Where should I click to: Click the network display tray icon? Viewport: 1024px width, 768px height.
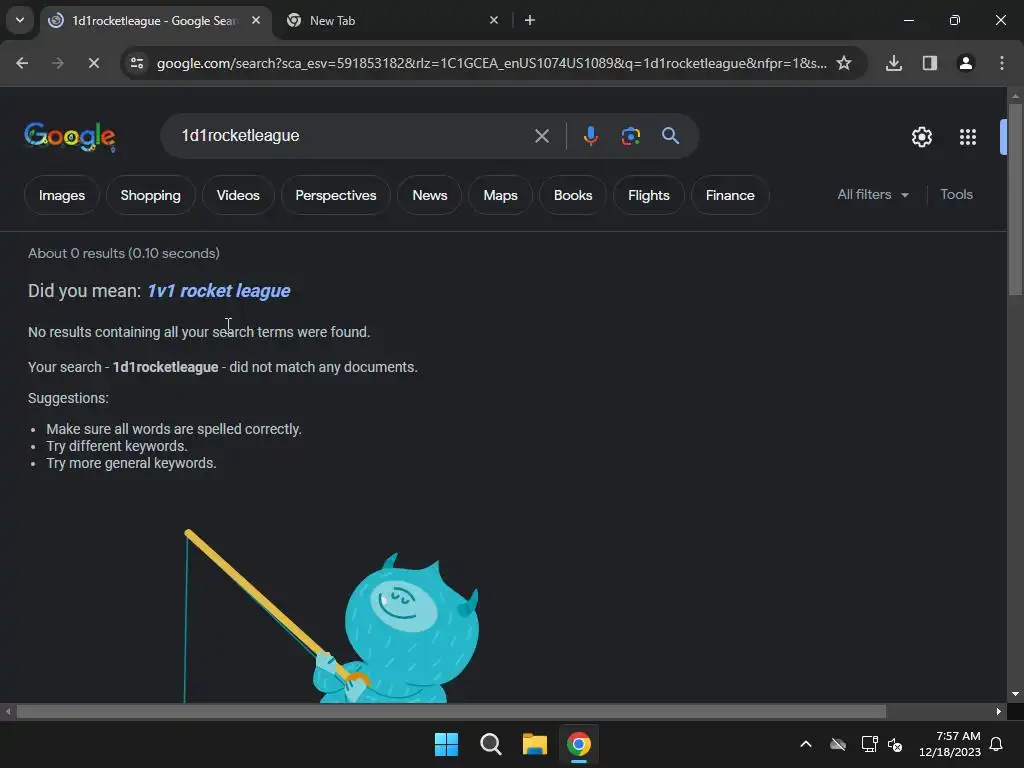click(x=869, y=744)
